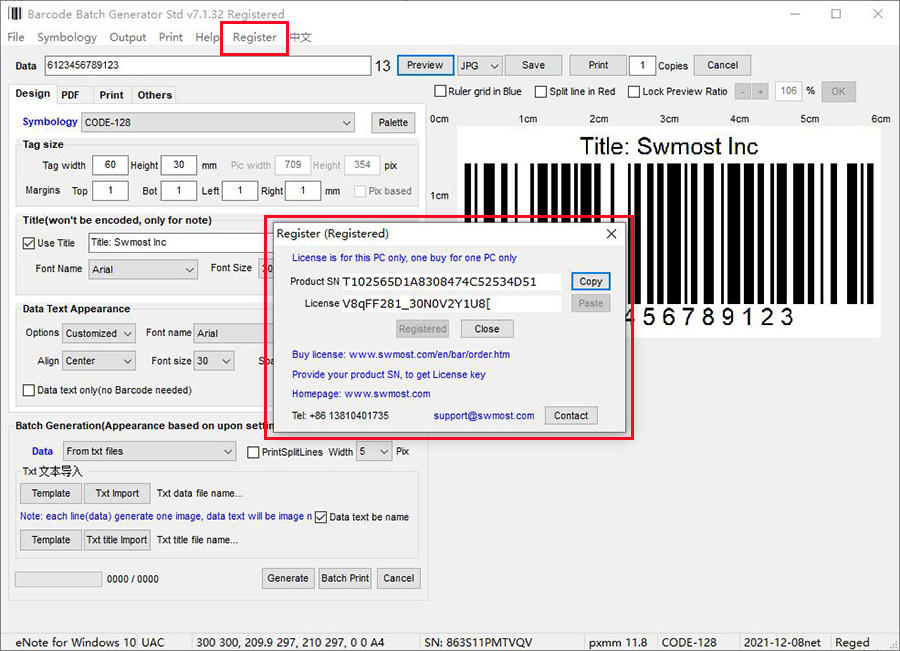Toggle the Pix based checkbox
Screen dimensions: 900x651
click(x=360, y=191)
